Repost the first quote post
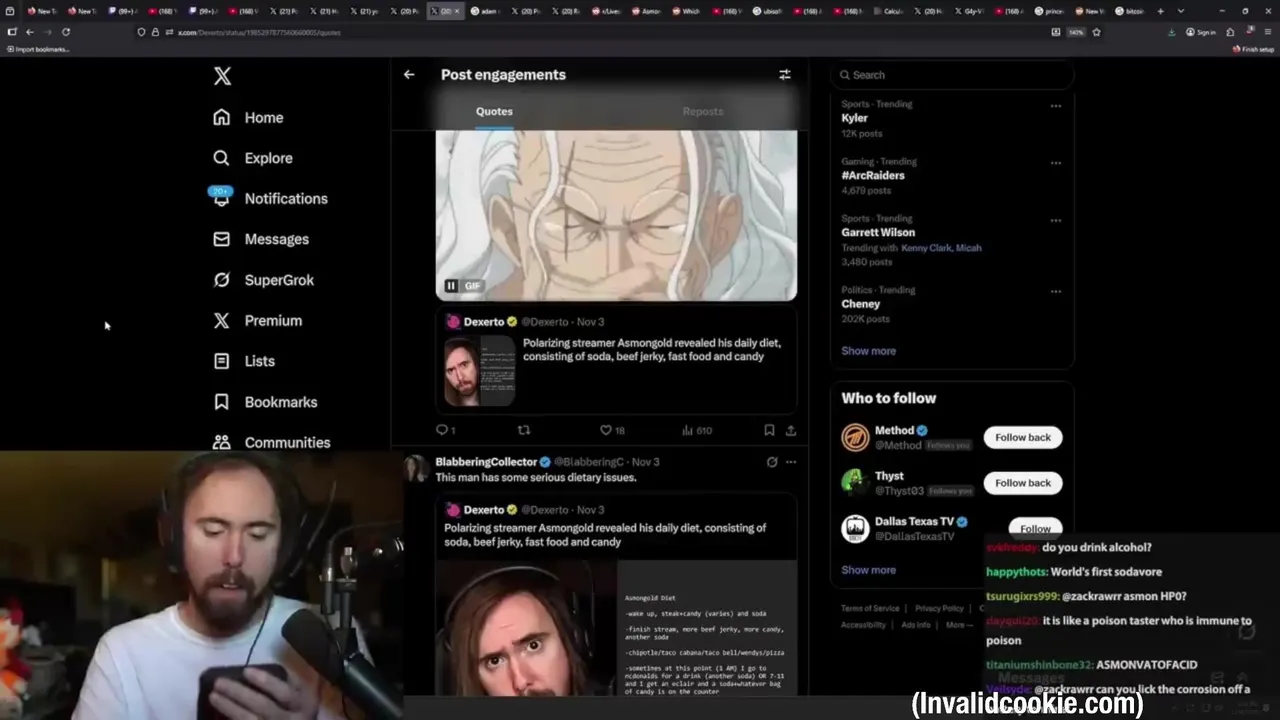Viewport: 1280px width, 720px height. pyautogui.click(x=523, y=430)
